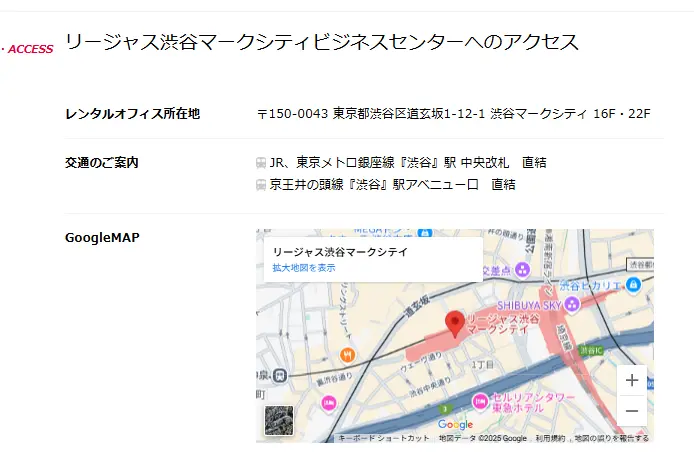Click the train station icon at map left edge

280,376
